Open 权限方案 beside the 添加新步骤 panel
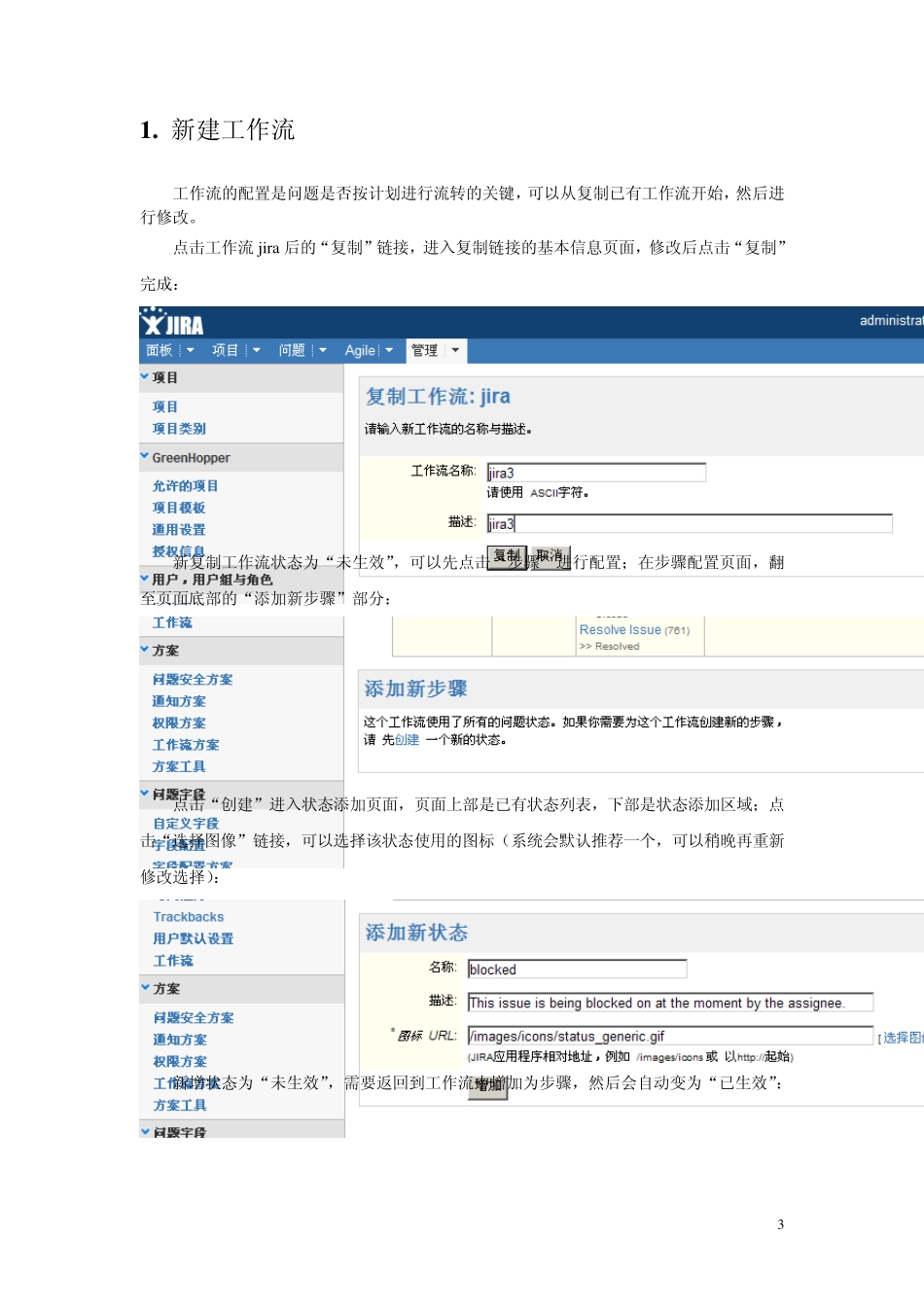Image resolution: width=924 pixels, height=1307 pixels. point(179,724)
